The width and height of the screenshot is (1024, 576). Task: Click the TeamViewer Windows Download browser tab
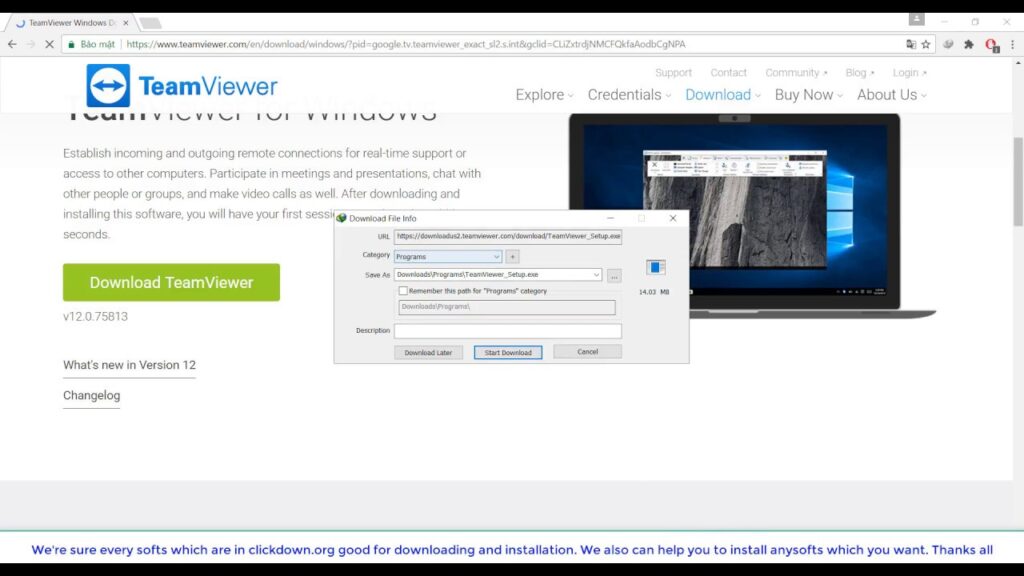click(x=72, y=23)
